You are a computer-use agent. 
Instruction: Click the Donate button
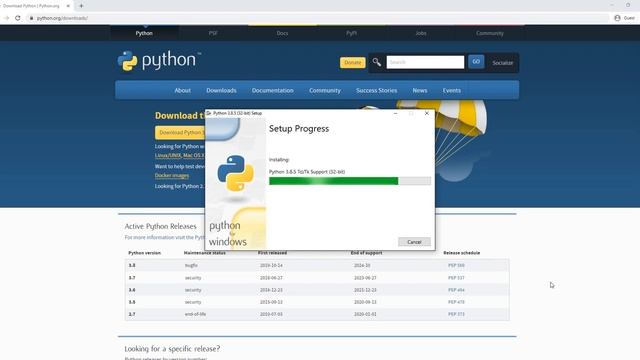point(352,62)
